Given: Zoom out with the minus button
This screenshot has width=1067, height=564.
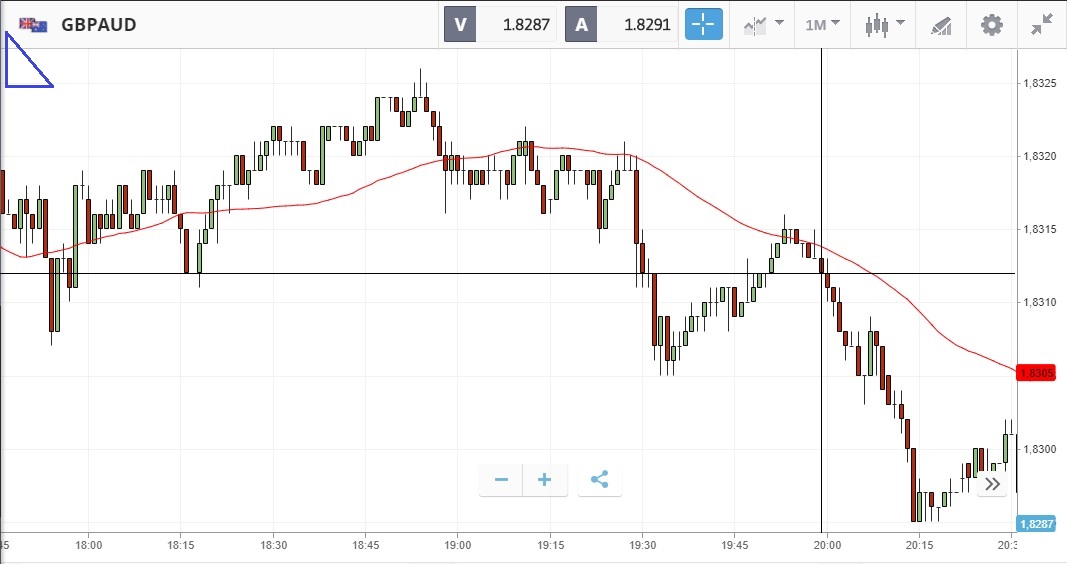Looking at the screenshot, I should pyautogui.click(x=502, y=480).
